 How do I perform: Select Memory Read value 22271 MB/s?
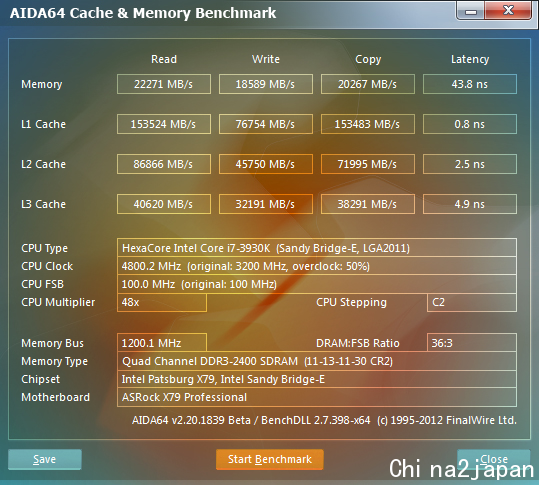tap(164, 84)
